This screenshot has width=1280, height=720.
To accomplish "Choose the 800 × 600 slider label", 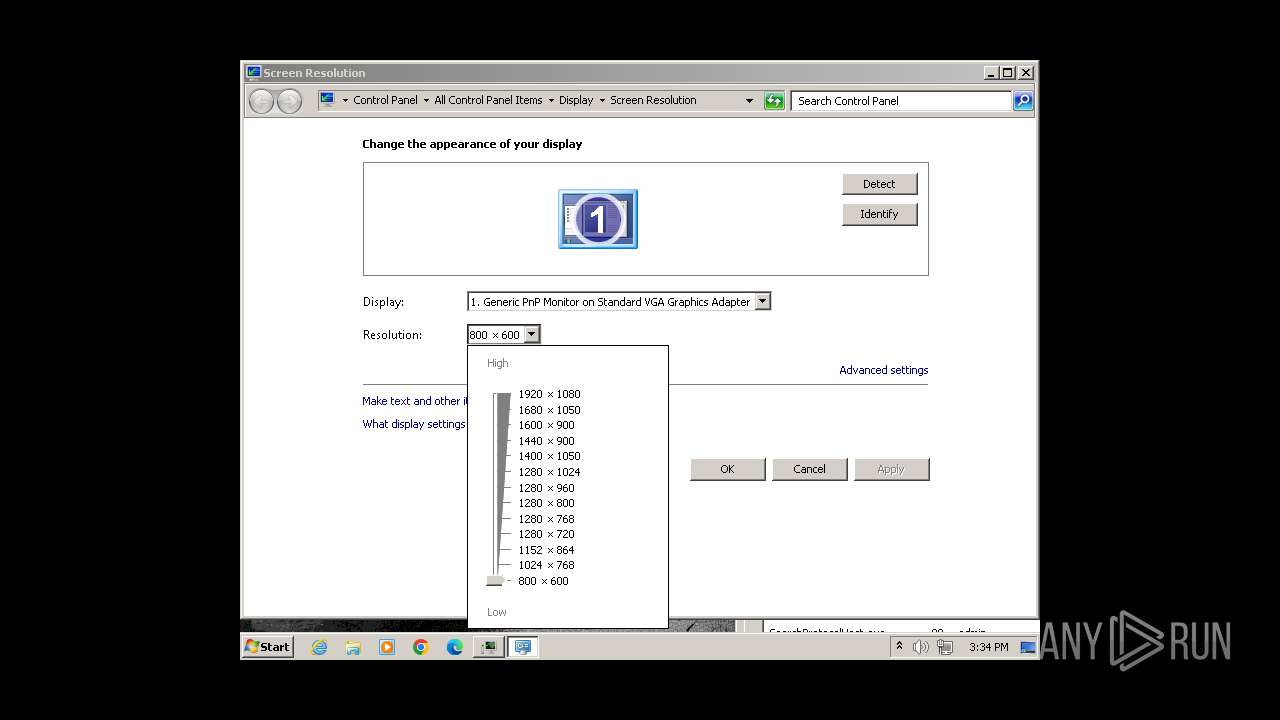I will (543, 581).
